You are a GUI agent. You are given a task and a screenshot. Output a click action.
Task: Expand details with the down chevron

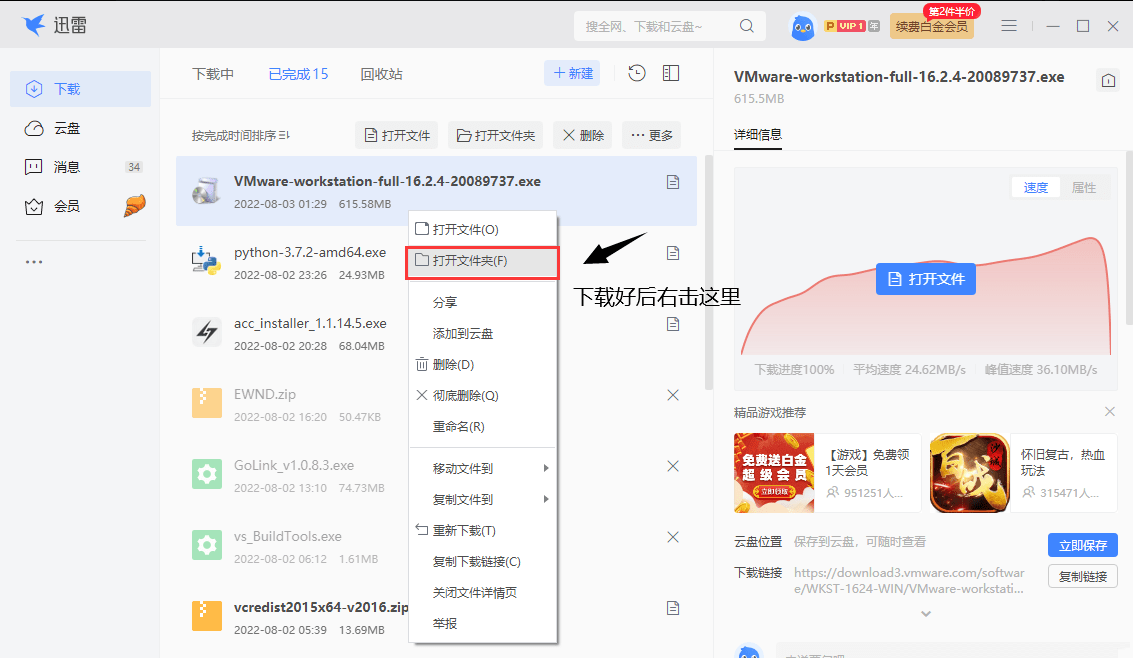(926, 614)
